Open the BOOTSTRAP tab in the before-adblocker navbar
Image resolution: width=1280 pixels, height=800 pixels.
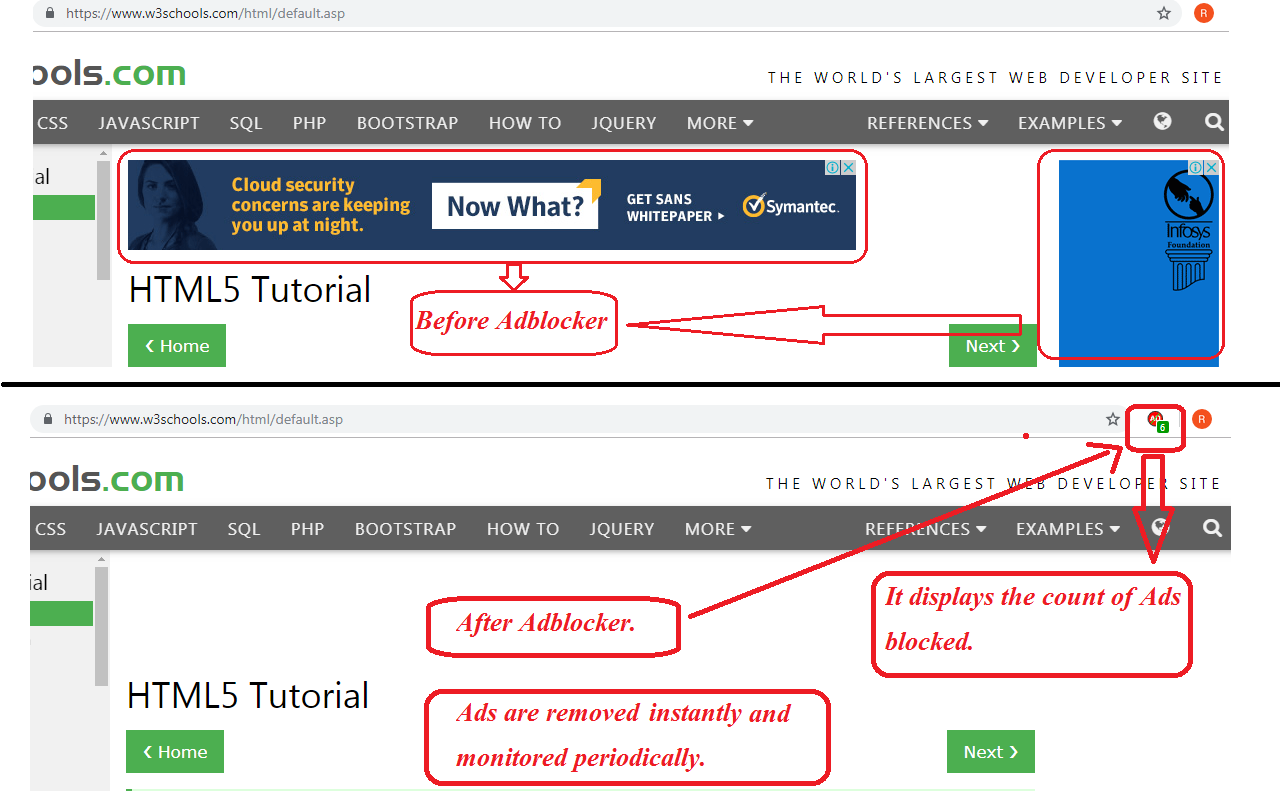pyautogui.click(x=408, y=123)
